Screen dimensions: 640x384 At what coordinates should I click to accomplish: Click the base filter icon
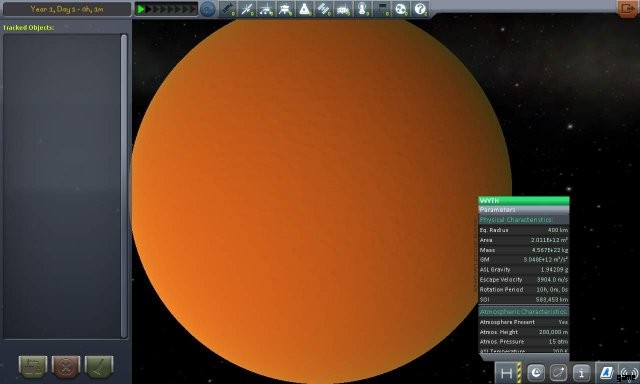click(343, 9)
